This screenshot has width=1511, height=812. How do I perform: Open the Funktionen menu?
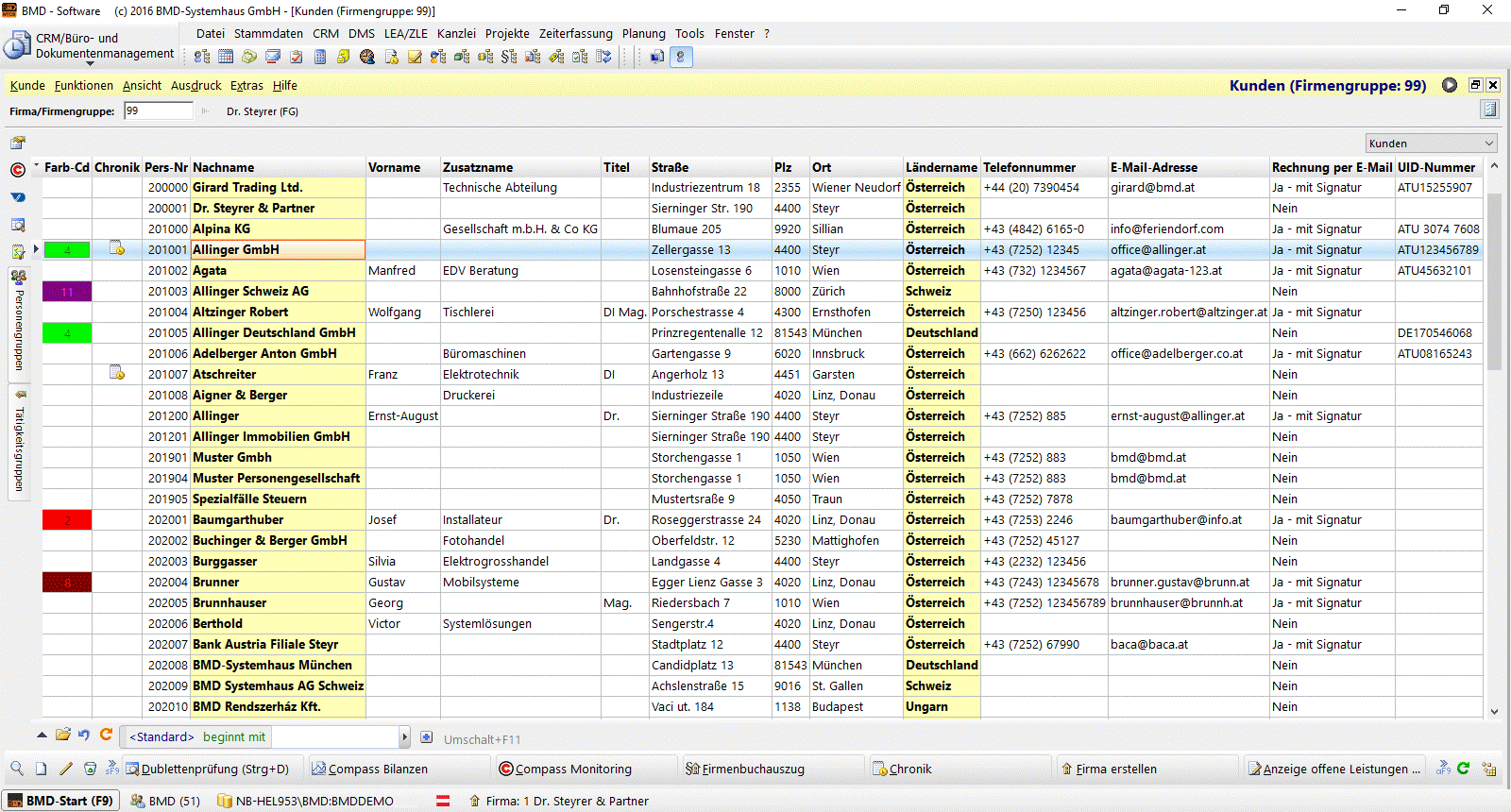point(83,85)
